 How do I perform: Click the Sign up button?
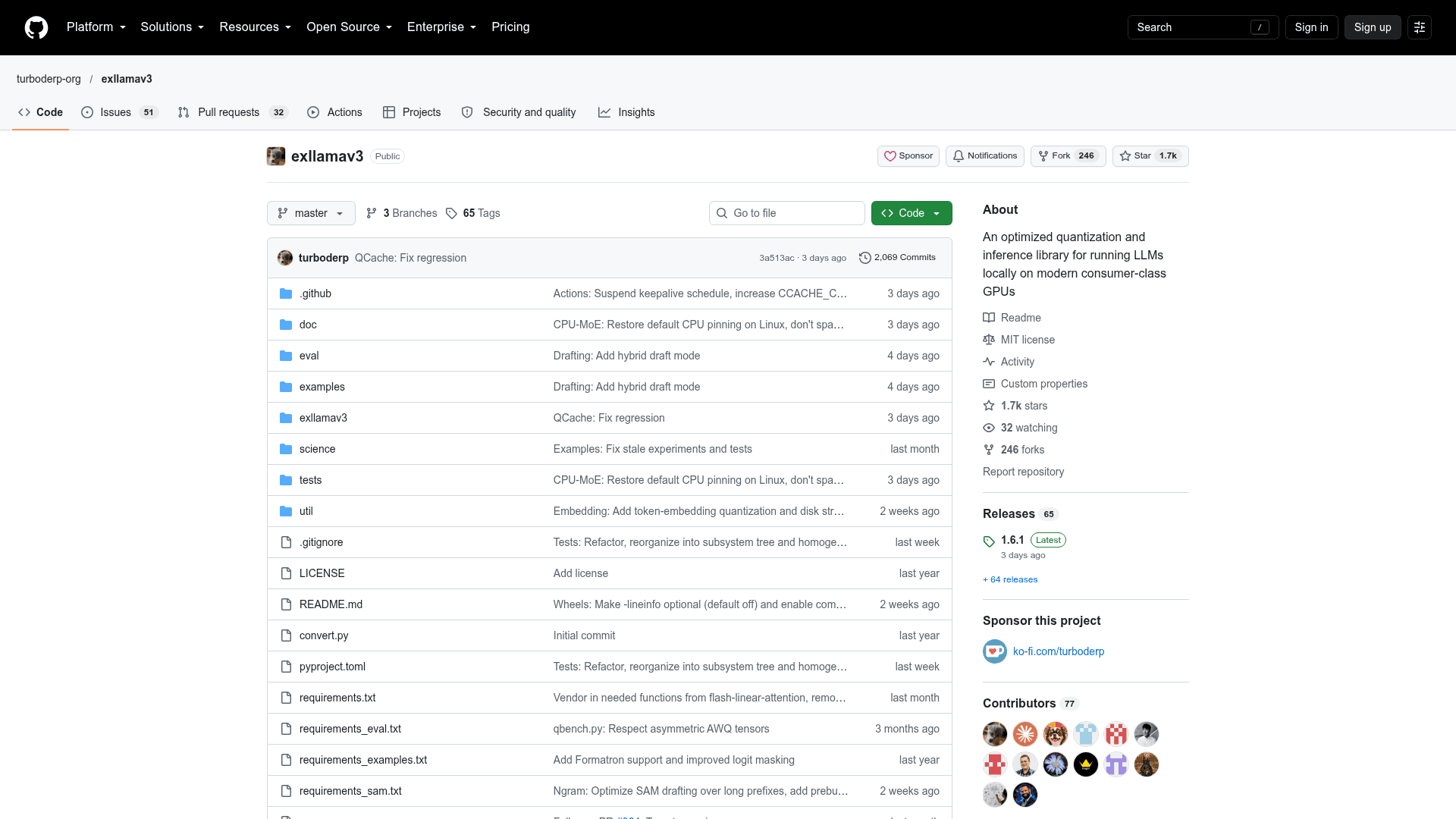[1373, 27]
